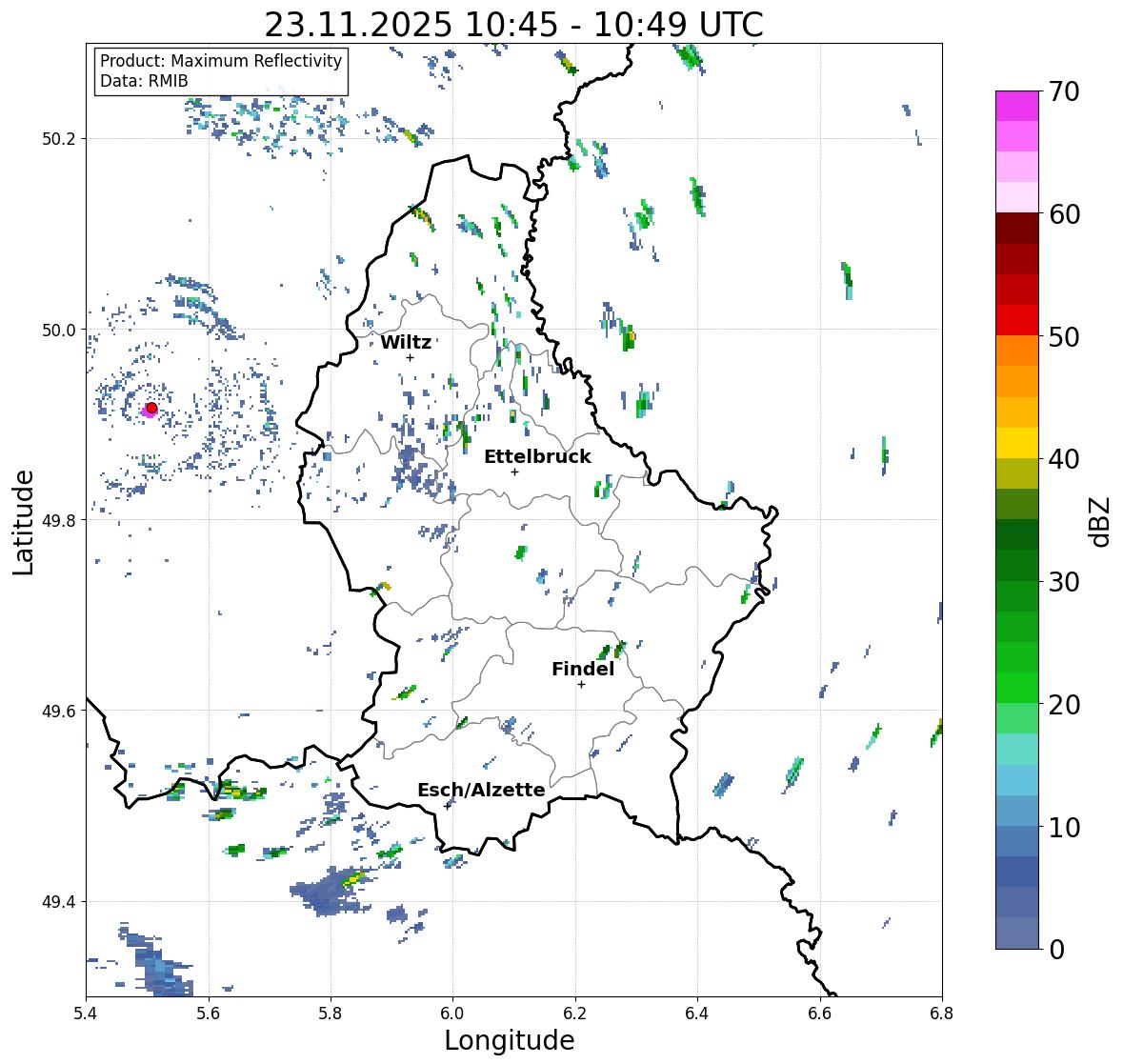This screenshot has width=1123, height=1064.
Task: Click the 40 tick on the colorbar
Action: (x=1063, y=459)
